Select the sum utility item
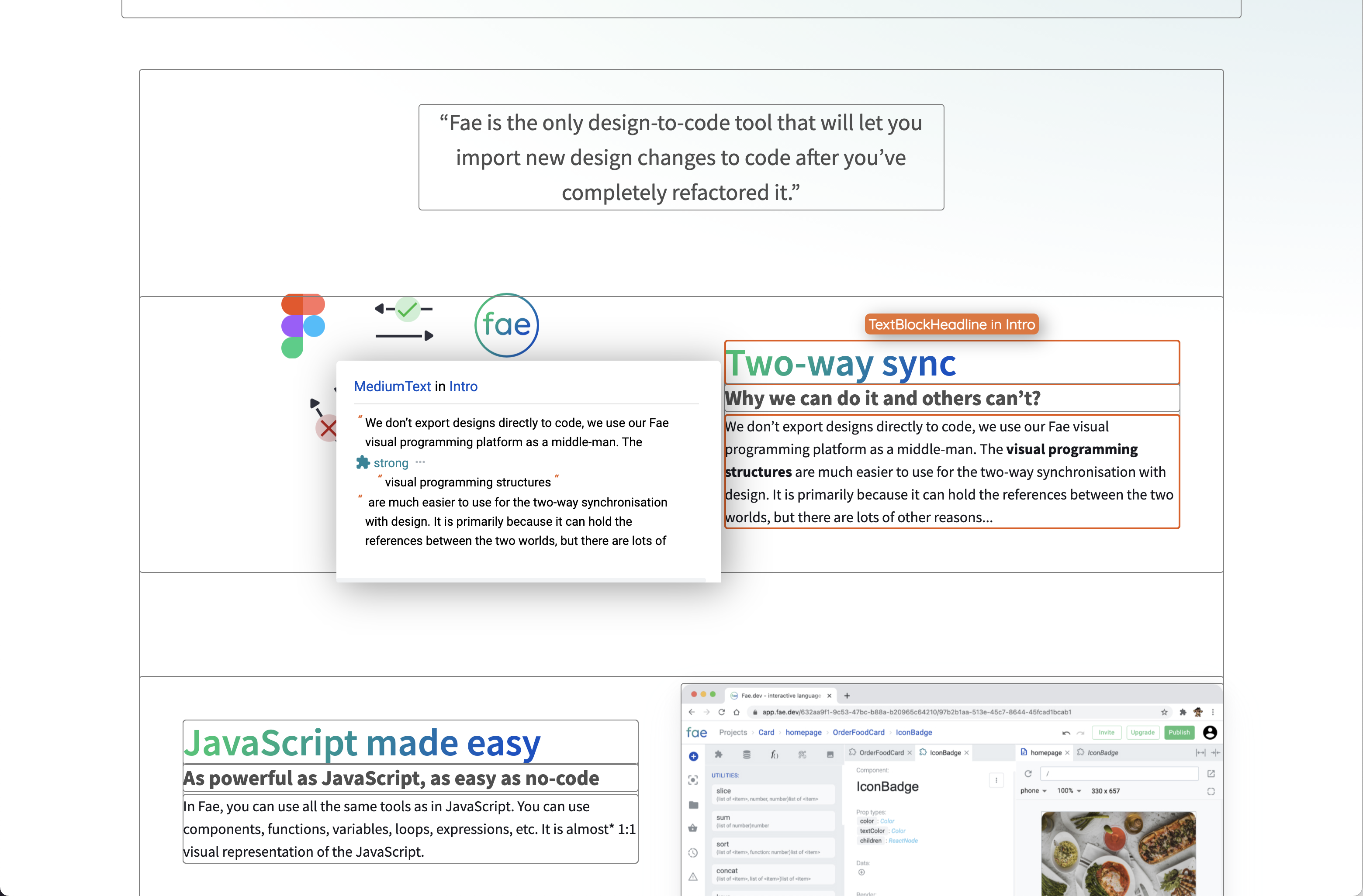 pyautogui.click(x=772, y=821)
